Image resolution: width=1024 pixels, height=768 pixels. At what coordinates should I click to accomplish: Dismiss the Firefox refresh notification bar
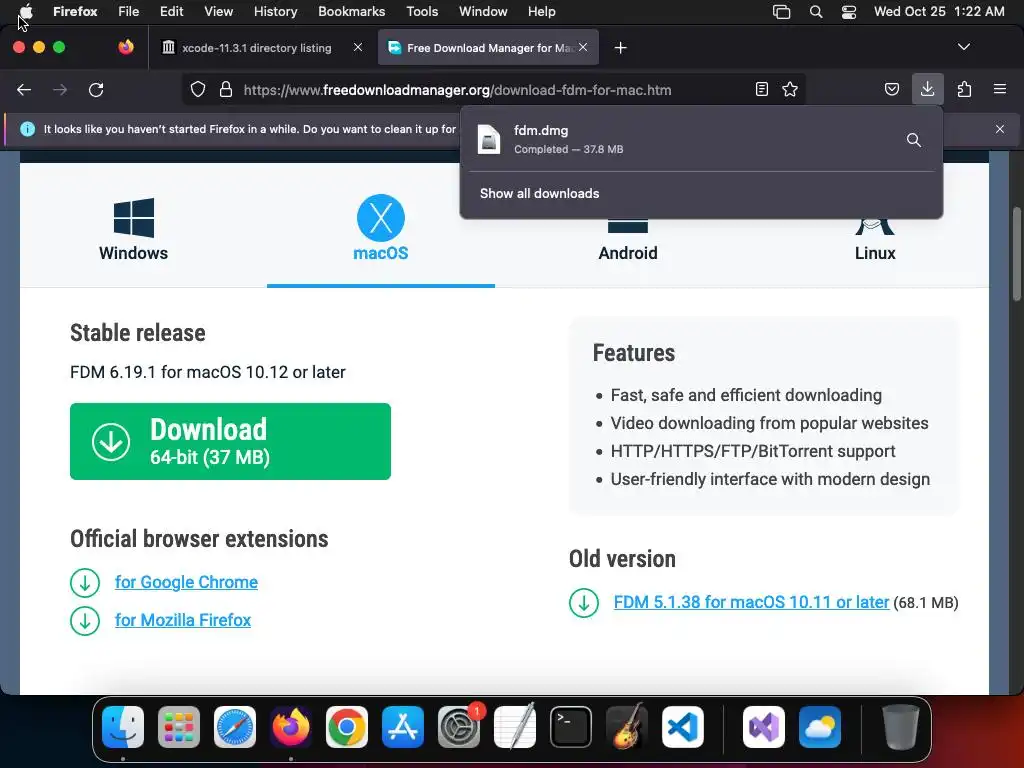[x=1000, y=129]
